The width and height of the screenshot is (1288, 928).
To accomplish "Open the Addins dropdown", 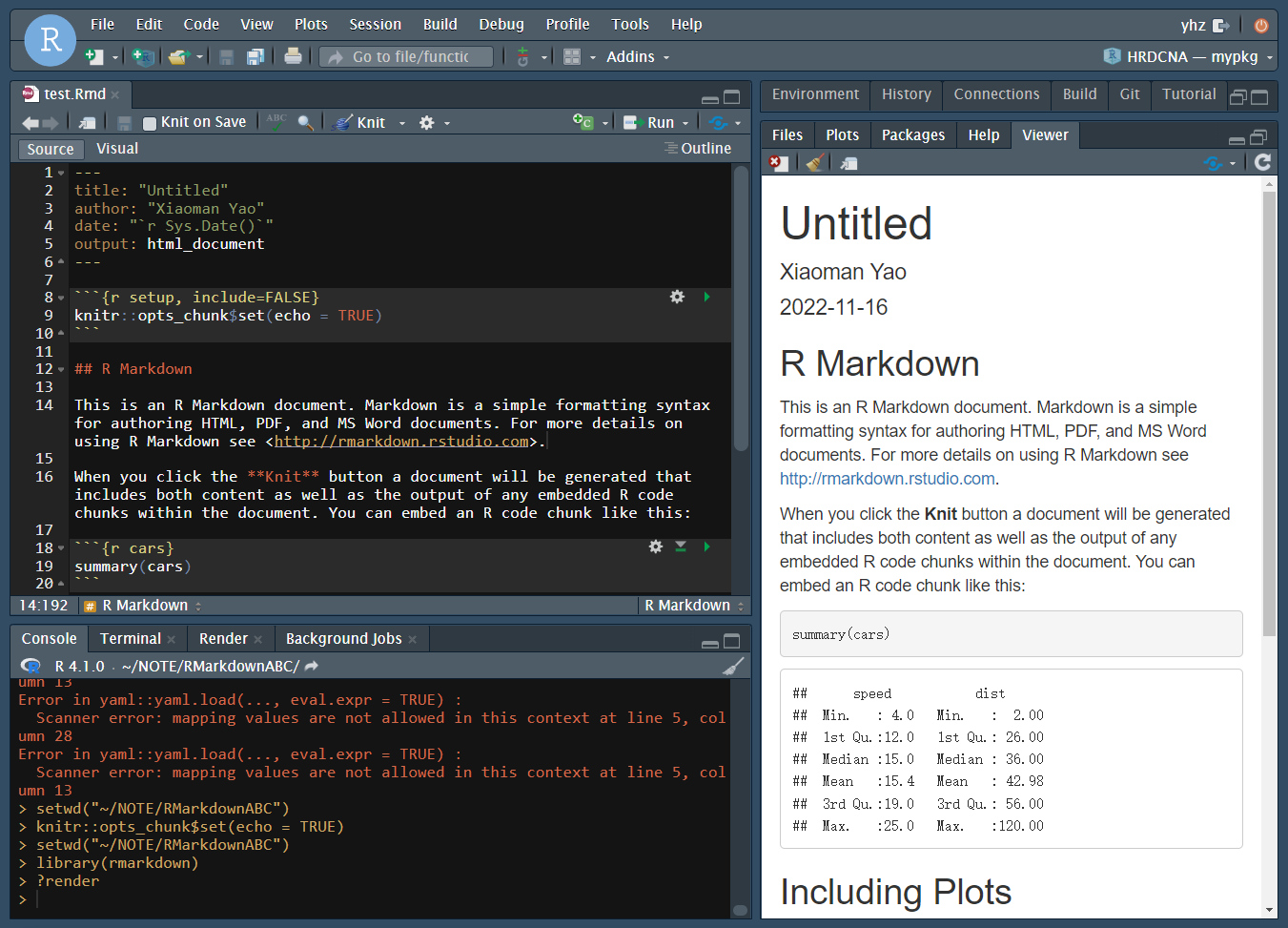I will click(638, 57).
